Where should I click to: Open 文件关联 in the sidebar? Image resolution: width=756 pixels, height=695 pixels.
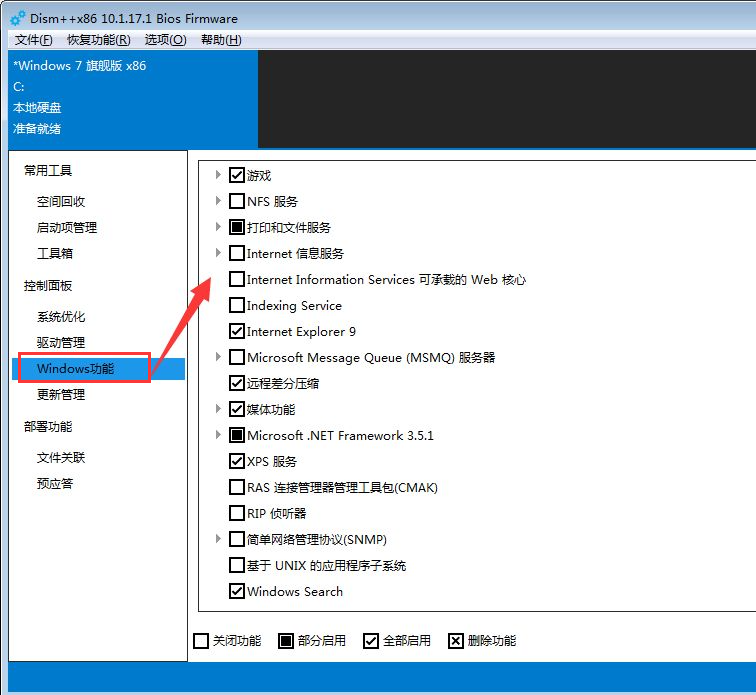pos(61,458)
